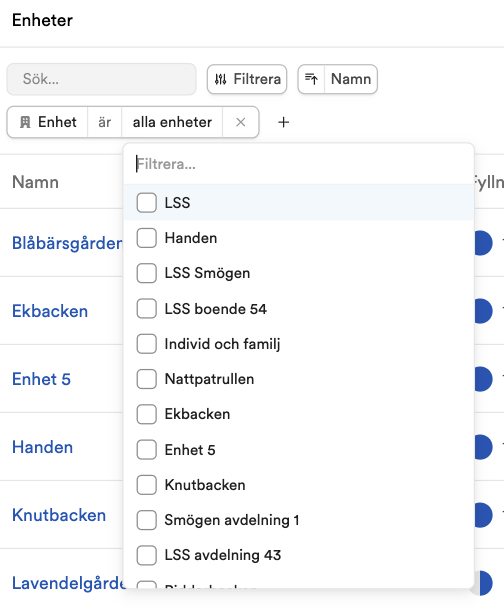504x614 pixels.
Task: Click the Namn column header
Action: pos(36,182)
